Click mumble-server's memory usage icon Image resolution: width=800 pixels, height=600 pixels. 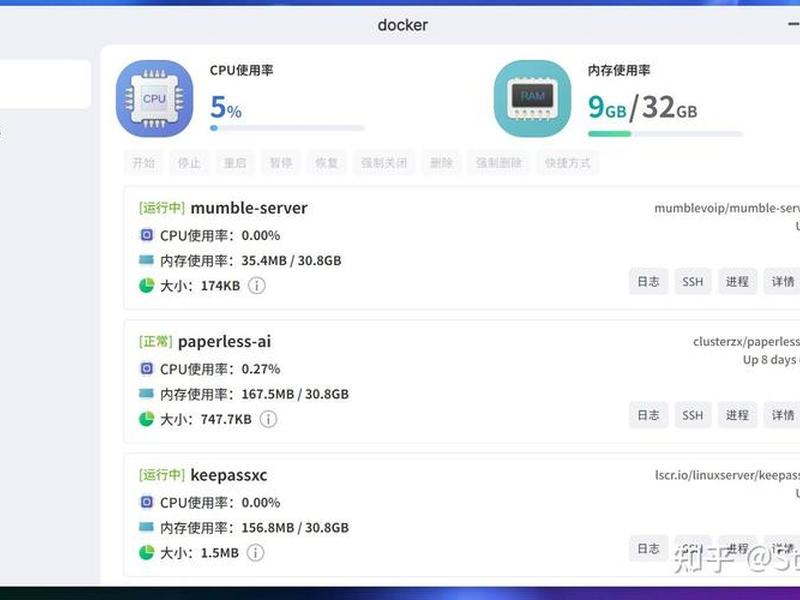[x=146, y=260]
